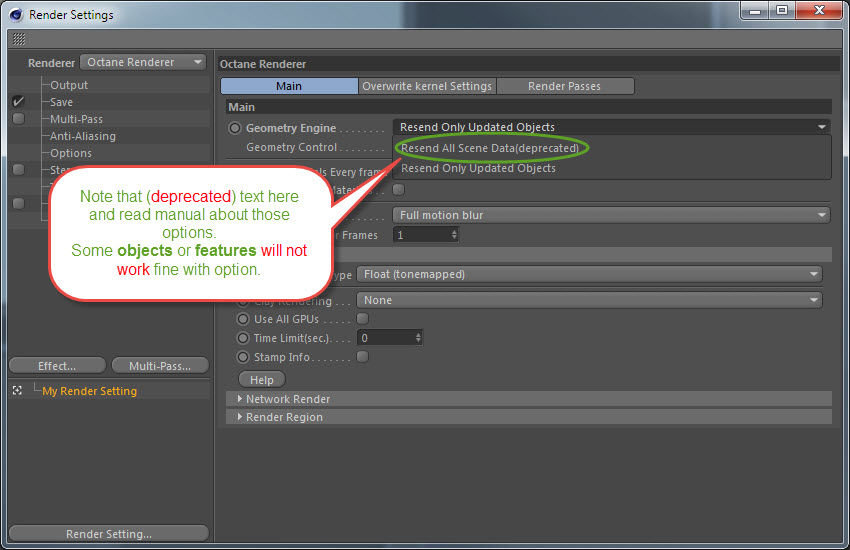The image size is (850, 550).
Task: Enable the Stamp Info checkbox
Action: pyautogui.click(x=363, y=357)
